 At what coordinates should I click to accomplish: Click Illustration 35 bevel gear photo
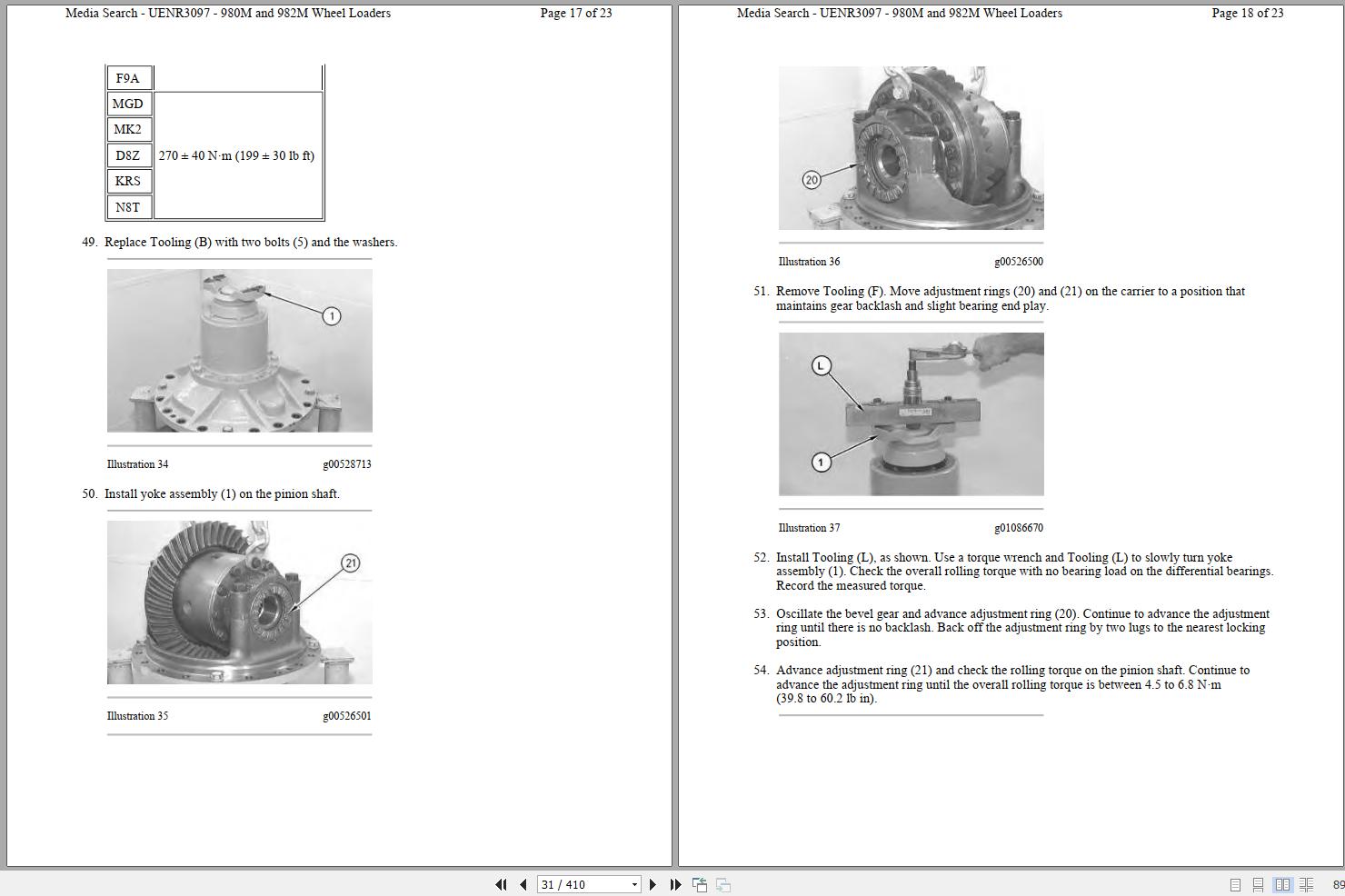tap(239, 602)
